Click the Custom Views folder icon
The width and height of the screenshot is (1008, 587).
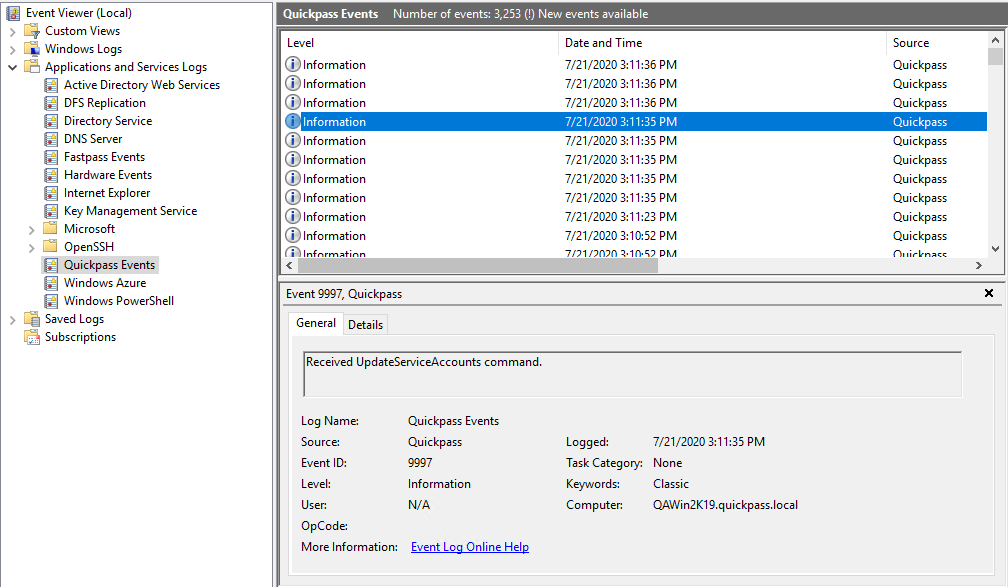(x=32, y=31)
